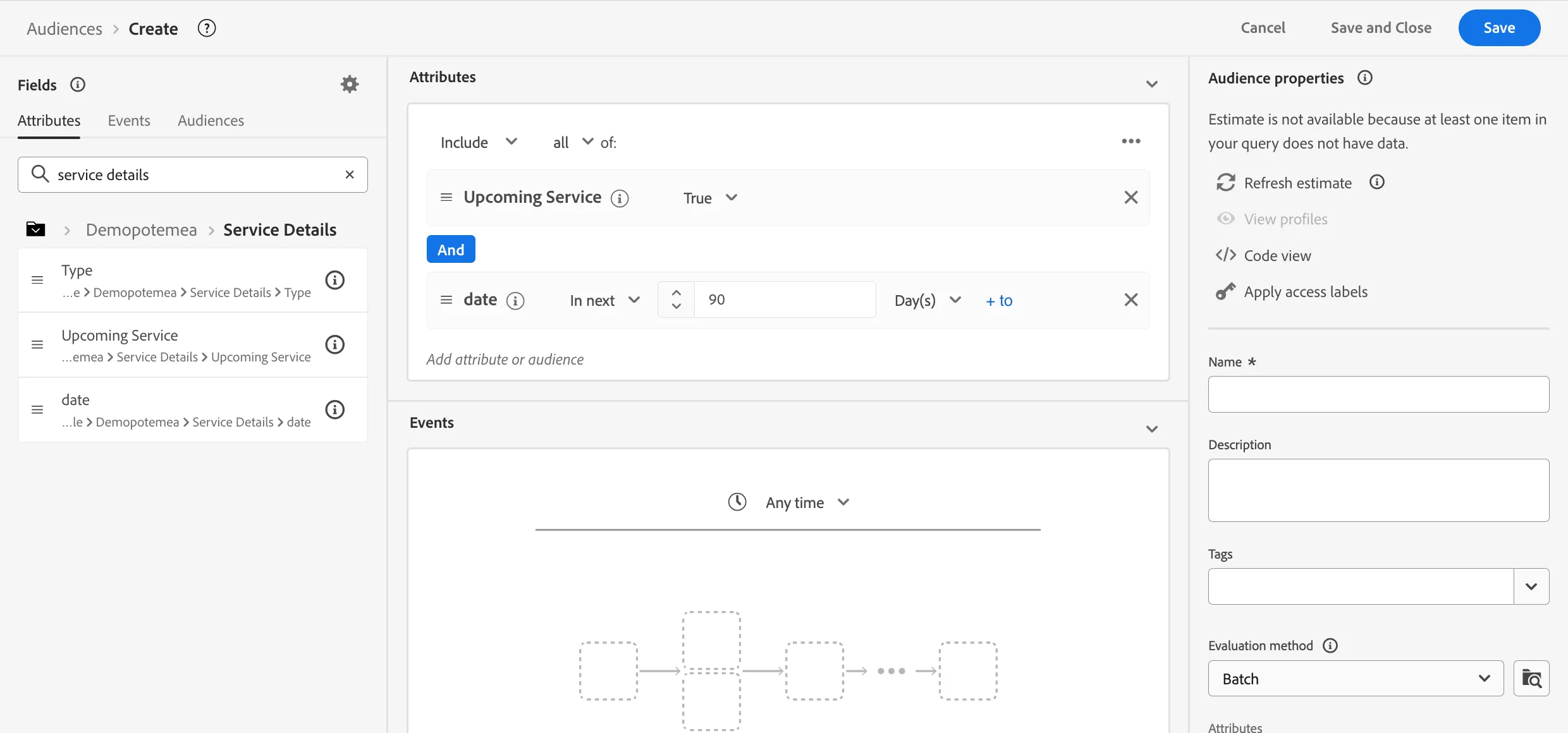Click info icon beside Upcoming Service rule
Viewport: 1568px width, 733px height.
pyautogui.click(x=620, y=198)
